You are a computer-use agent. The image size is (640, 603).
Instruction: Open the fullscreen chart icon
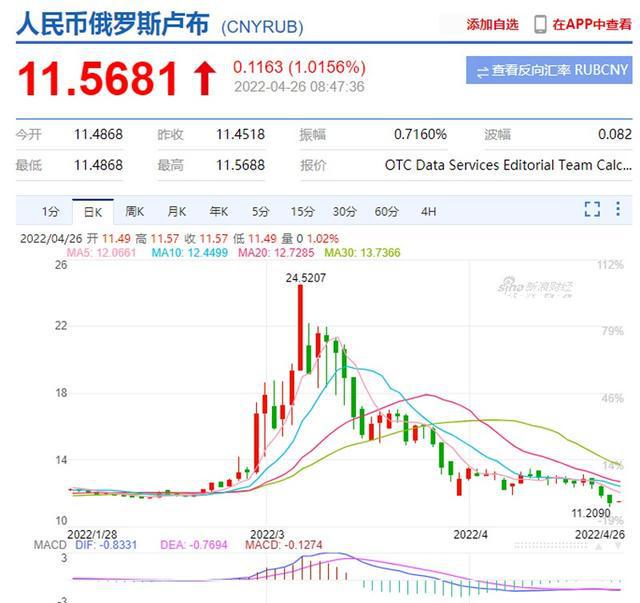click(x=592, y=209)
